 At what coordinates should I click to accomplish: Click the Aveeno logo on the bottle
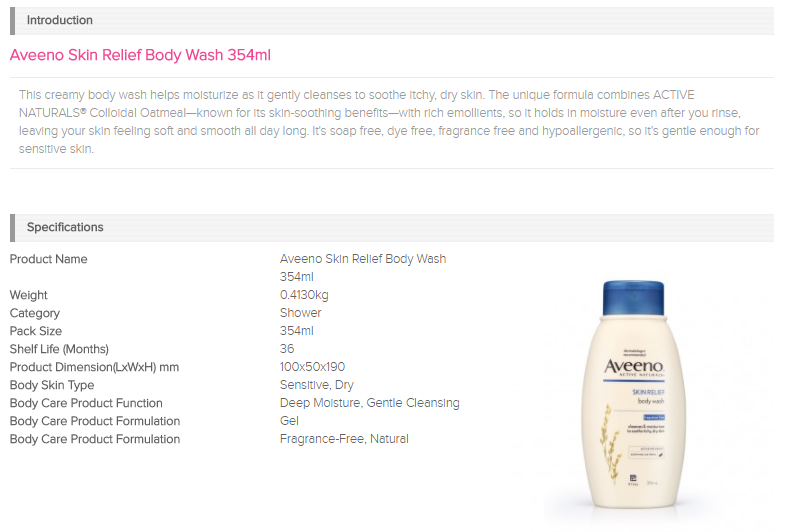tap(634, 367)
